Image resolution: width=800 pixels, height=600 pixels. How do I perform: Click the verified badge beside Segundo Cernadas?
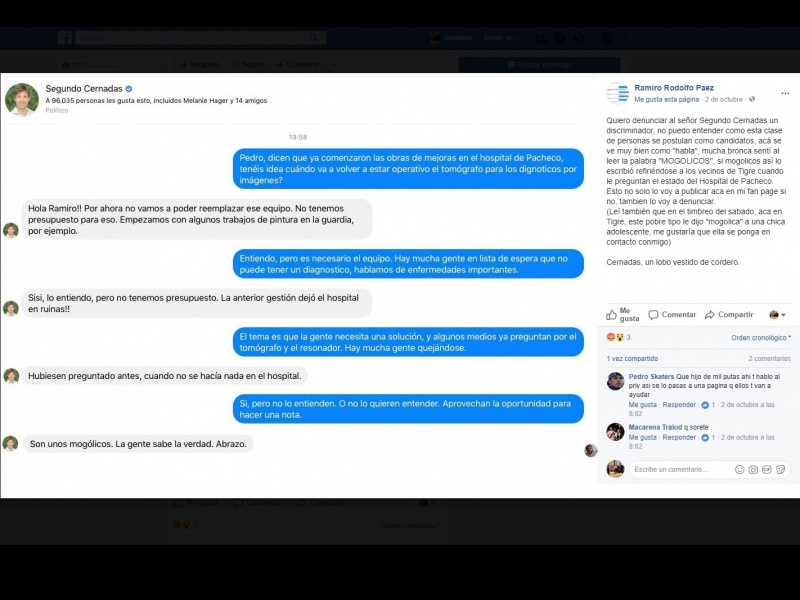(x=129, y=89)
